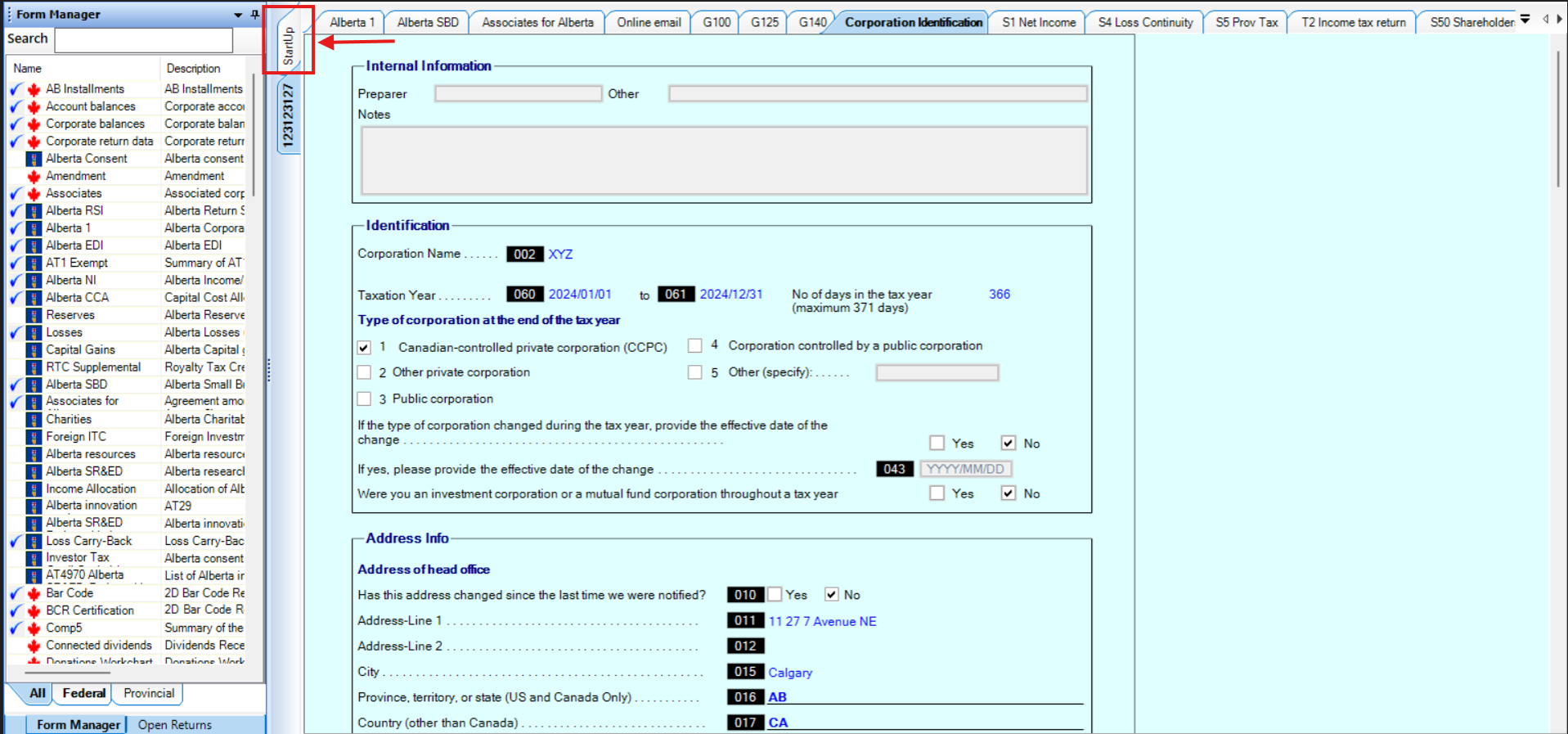Viewport: 1568px width, 734px height.
Task: Tick Yes for address changed question
Action: tap(775, 594)
